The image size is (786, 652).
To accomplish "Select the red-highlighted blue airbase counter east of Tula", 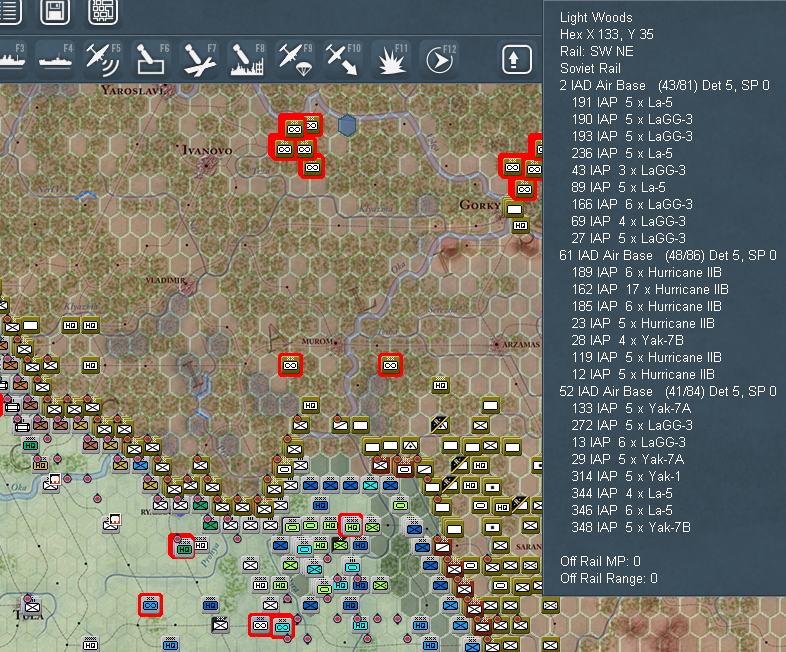I will pos(150,605).
